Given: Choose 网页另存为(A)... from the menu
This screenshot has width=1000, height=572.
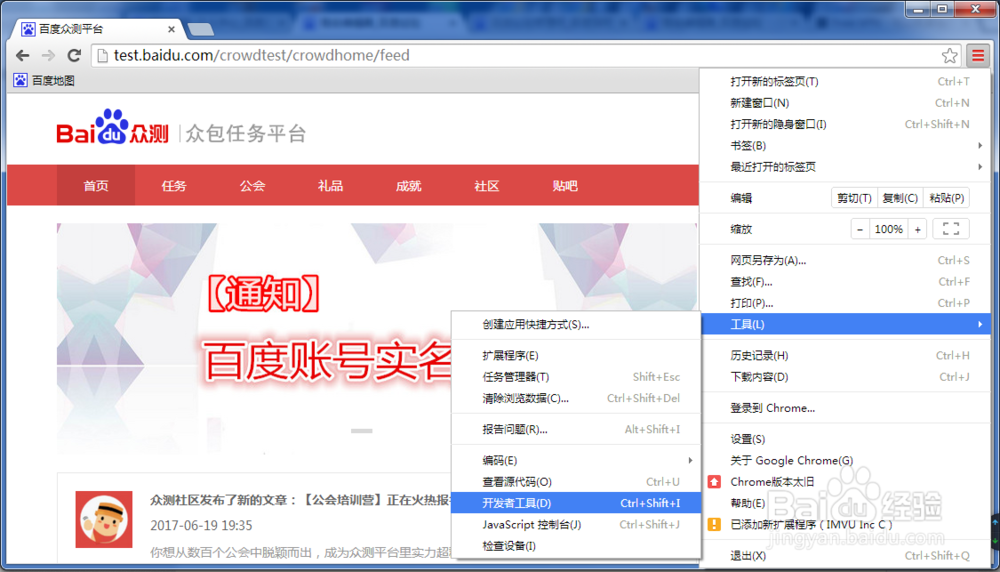Looking at the screenshot, I should [x=845, y=260].
